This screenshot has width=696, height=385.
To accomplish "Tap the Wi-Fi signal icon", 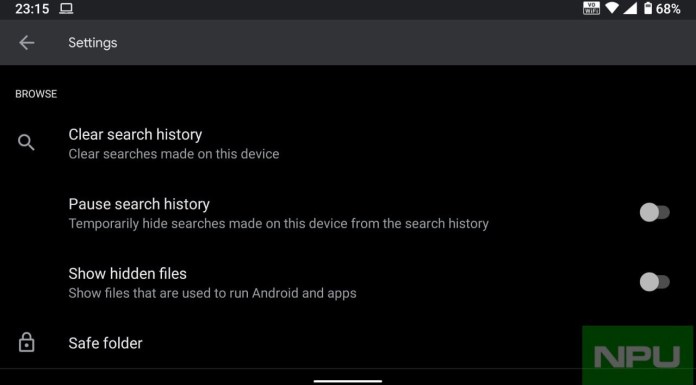I will [612, 8].
